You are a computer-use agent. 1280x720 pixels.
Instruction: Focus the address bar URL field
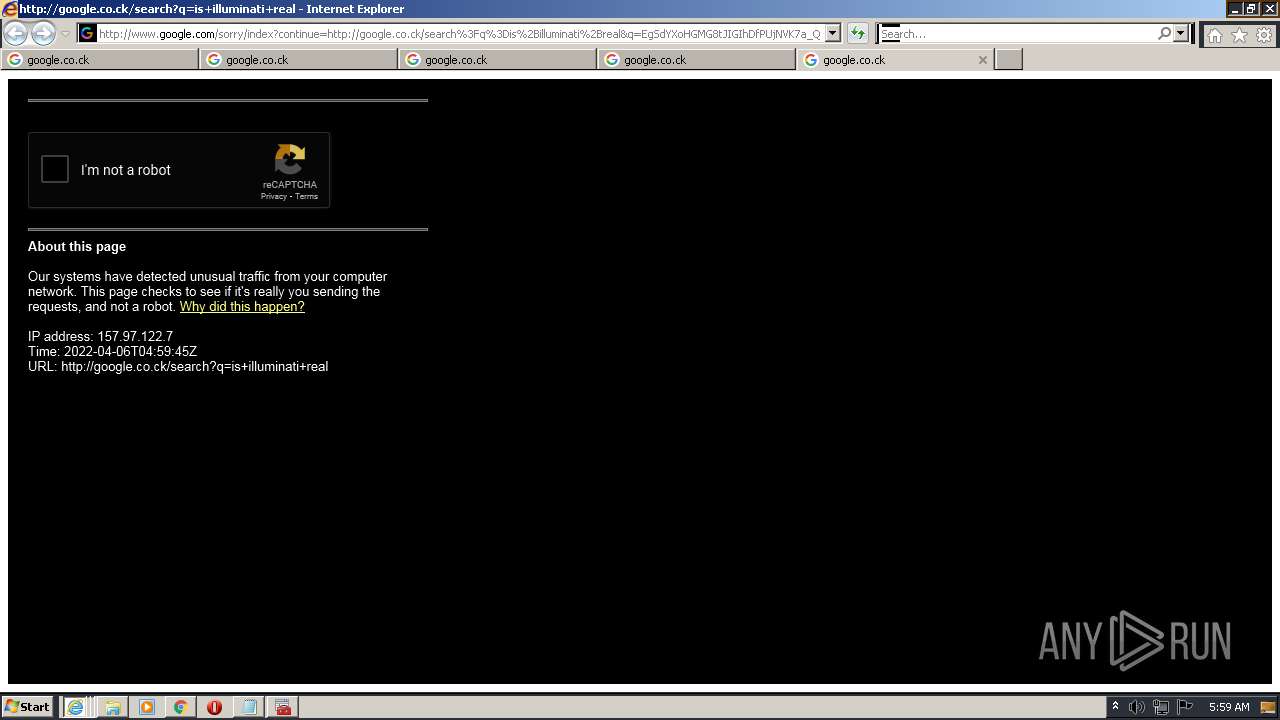460,34
